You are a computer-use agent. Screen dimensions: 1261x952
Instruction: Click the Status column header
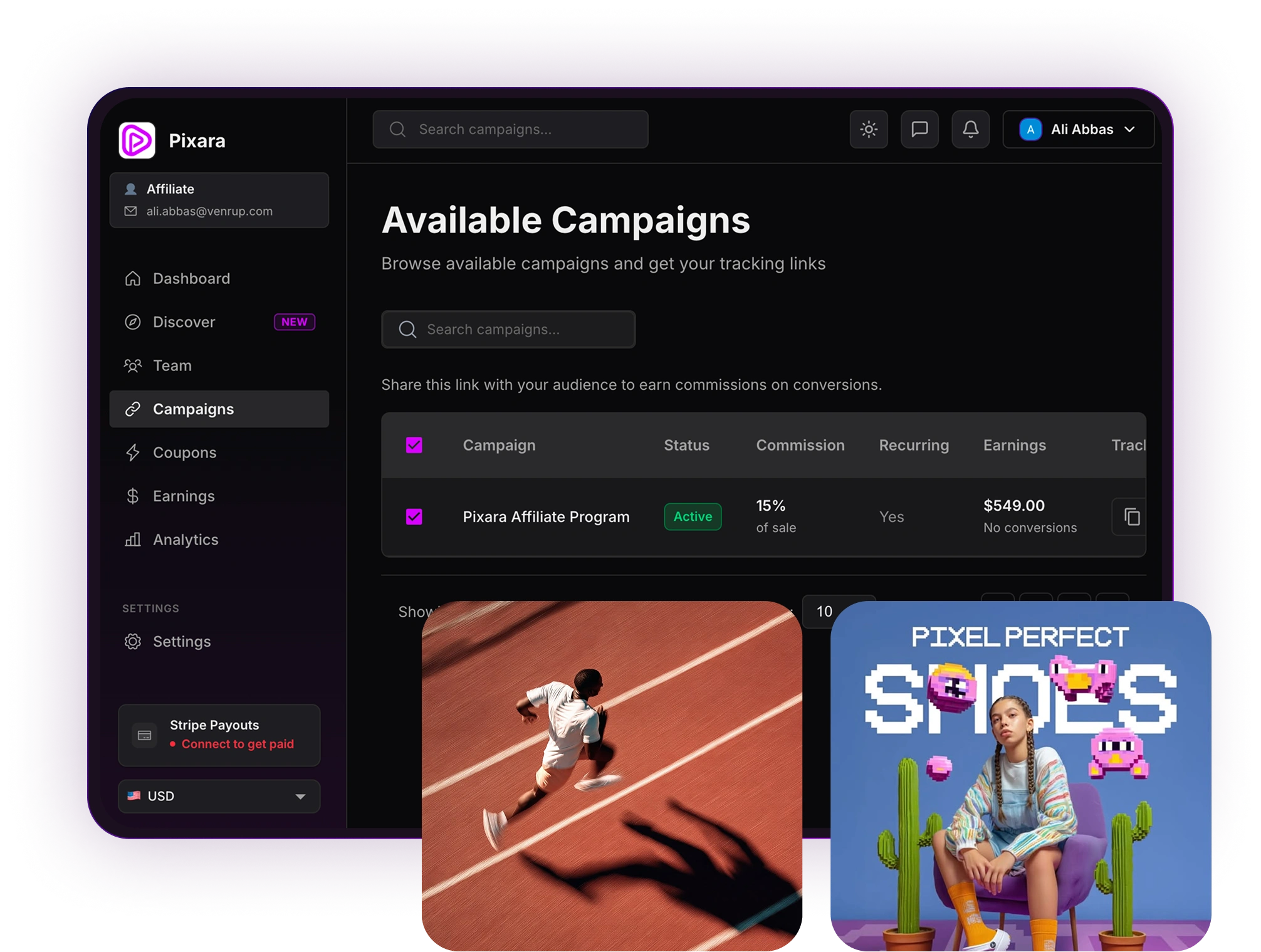(x=686, y=445)
